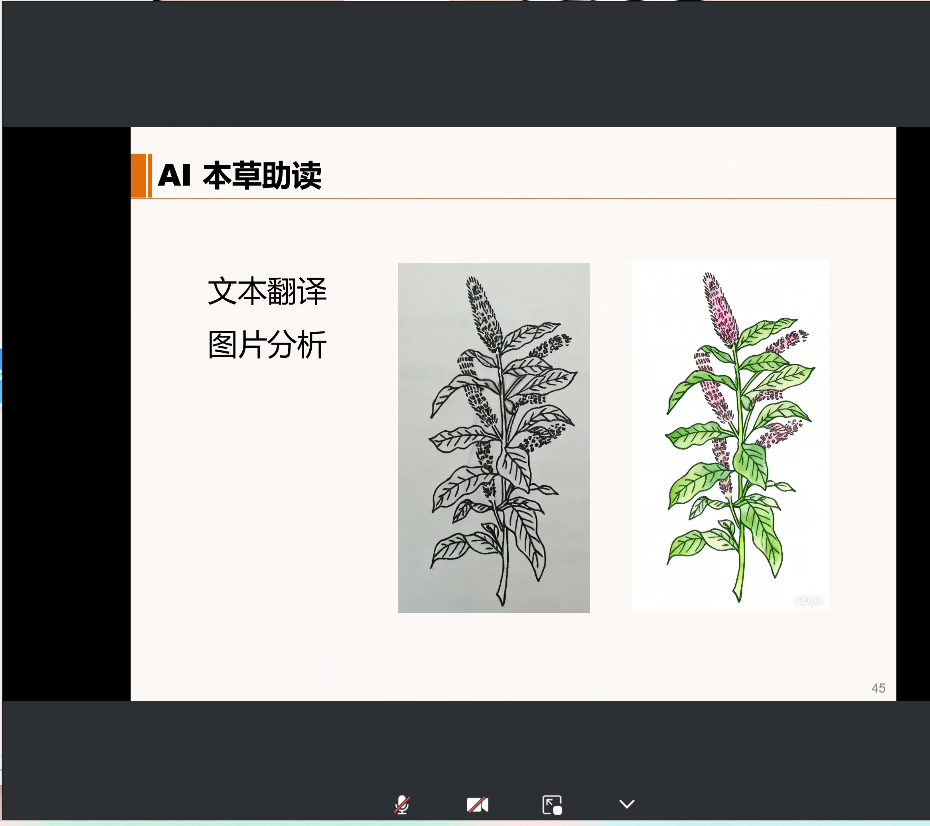Click the orange divider line under the title
The image size is (930, 826).
click(520, 199)
